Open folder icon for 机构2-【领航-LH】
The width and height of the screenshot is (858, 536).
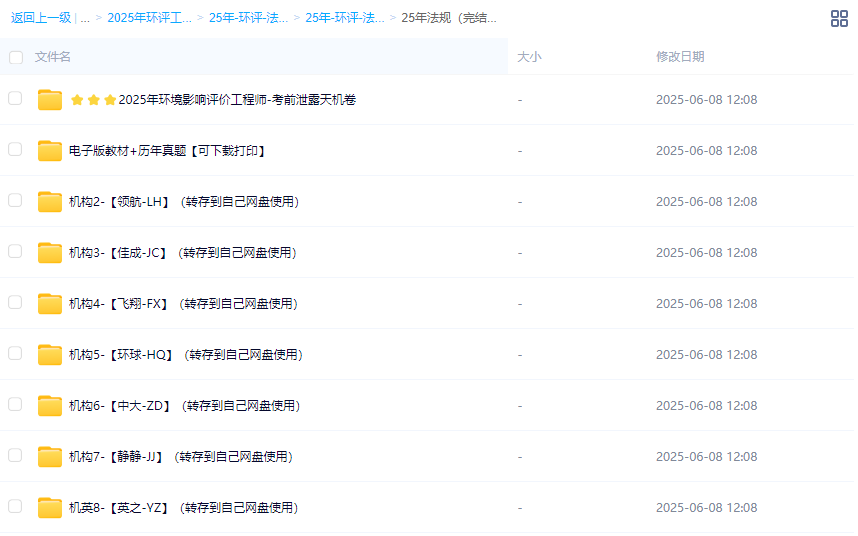pos(50,201)
